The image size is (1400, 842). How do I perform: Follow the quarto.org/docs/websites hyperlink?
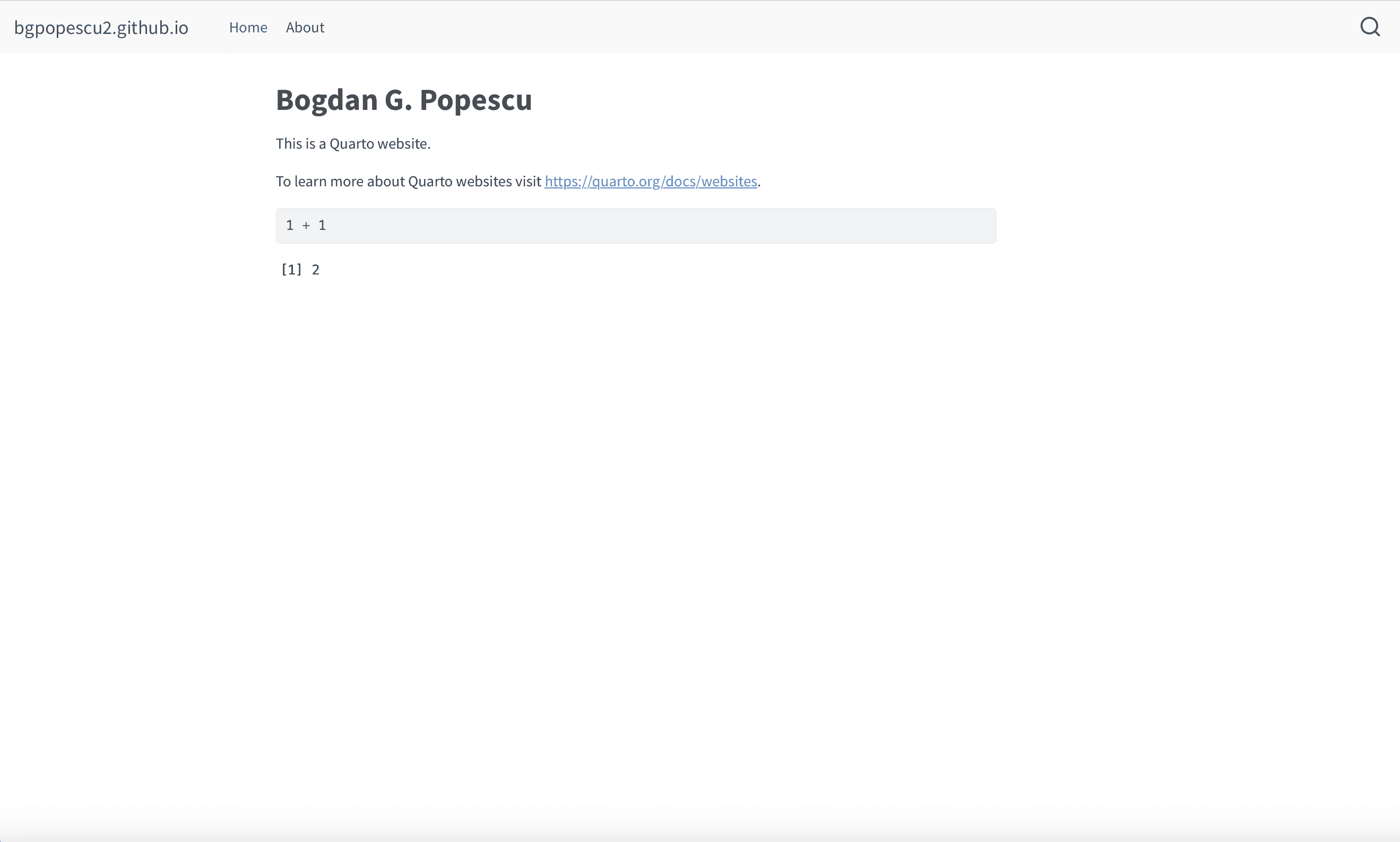(x=651, y=181)
